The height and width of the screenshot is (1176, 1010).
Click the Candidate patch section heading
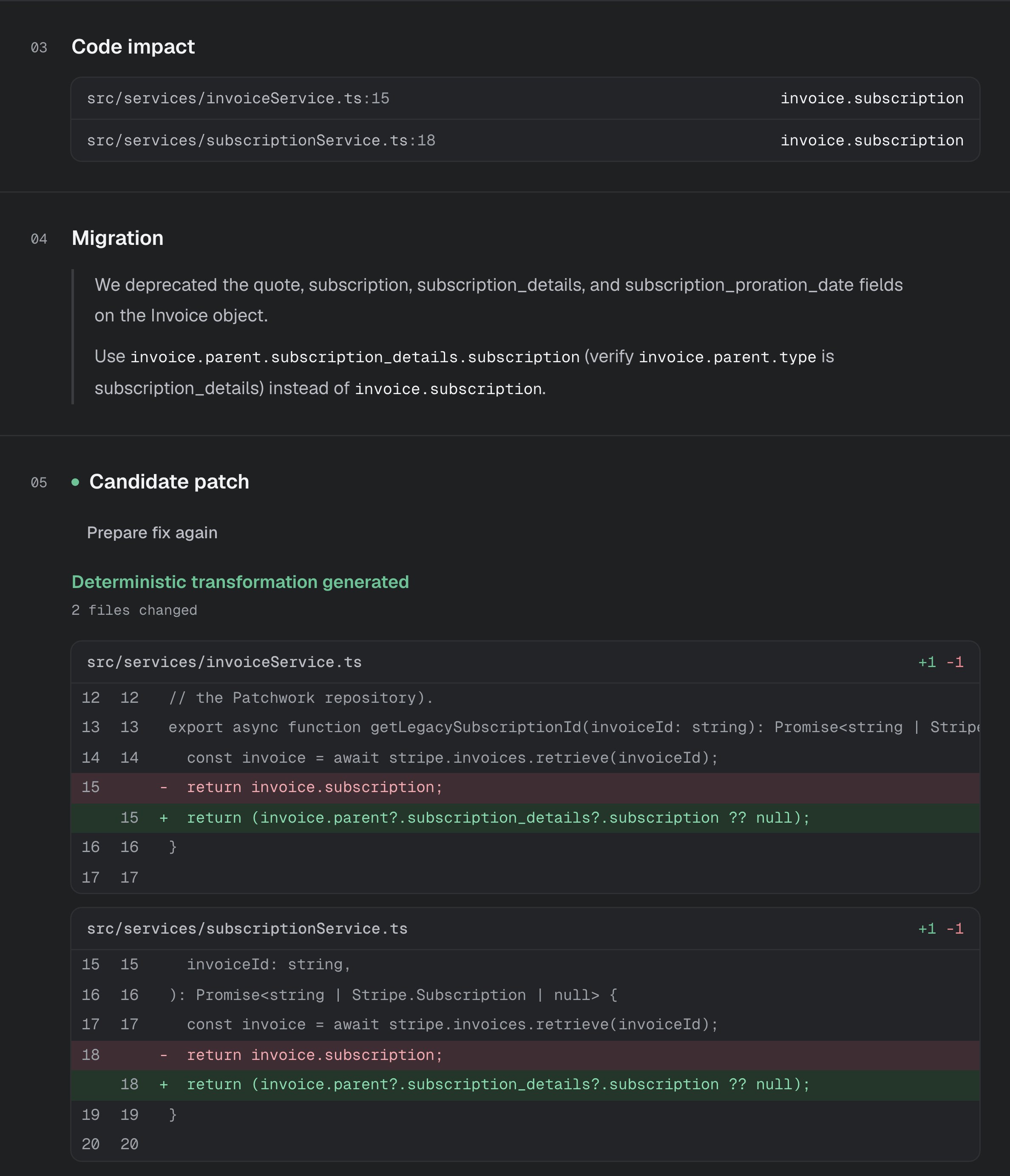tap(169, 481)
